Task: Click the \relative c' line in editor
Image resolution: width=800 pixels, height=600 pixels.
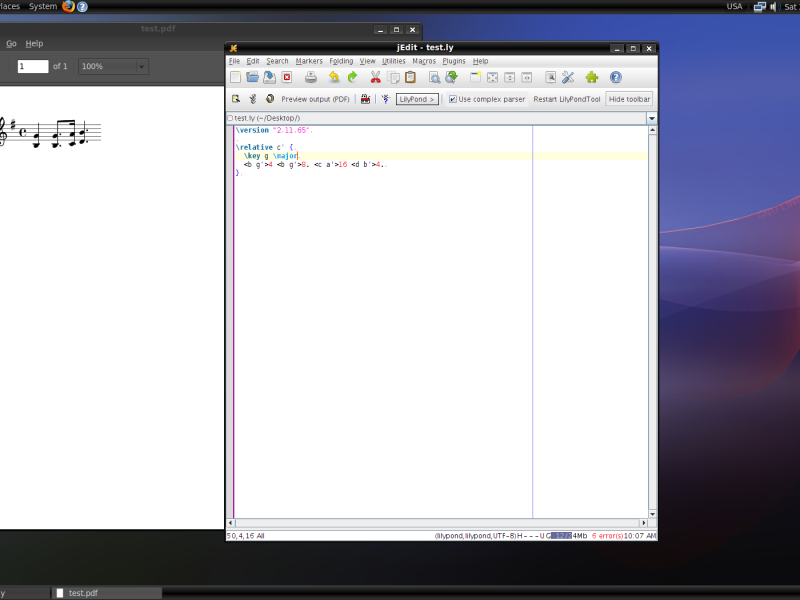Action: point(265,147)
